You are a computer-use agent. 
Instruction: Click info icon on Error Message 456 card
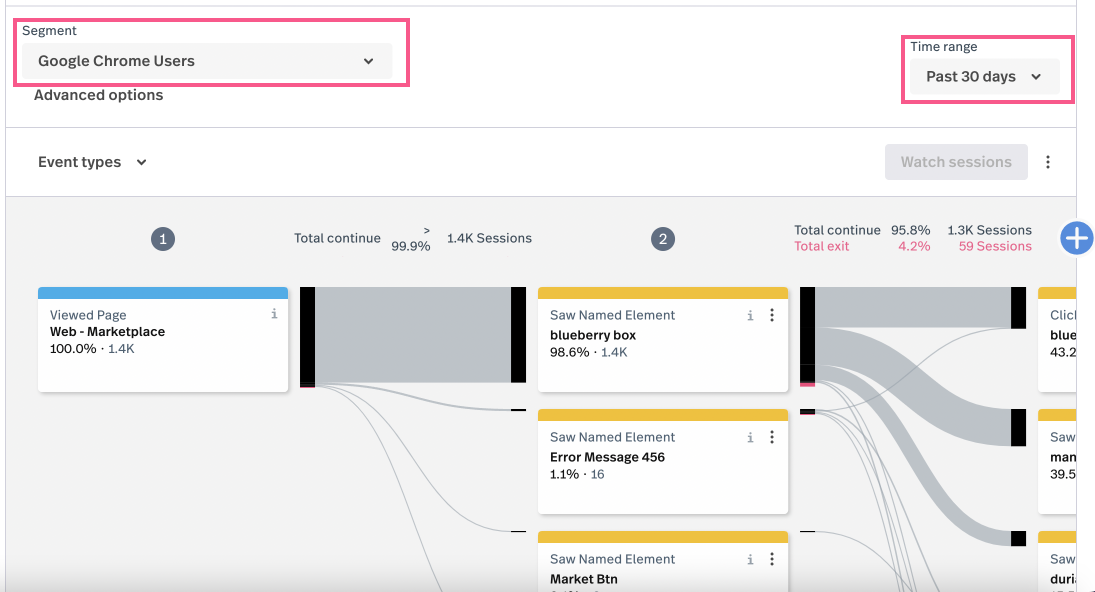point(750,438)
